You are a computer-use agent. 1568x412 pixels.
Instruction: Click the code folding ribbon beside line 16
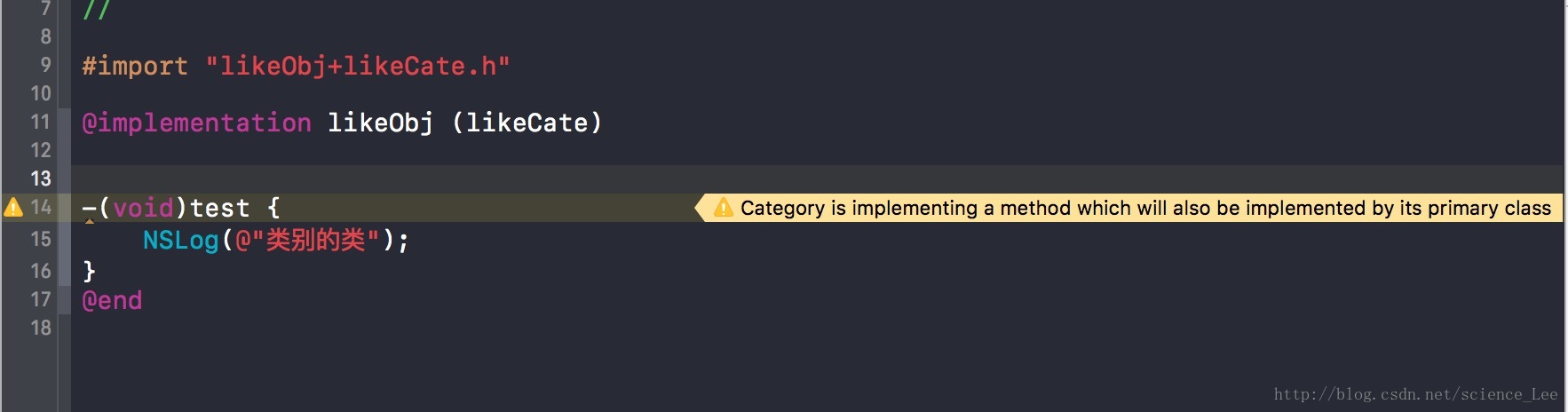point(64,270)
